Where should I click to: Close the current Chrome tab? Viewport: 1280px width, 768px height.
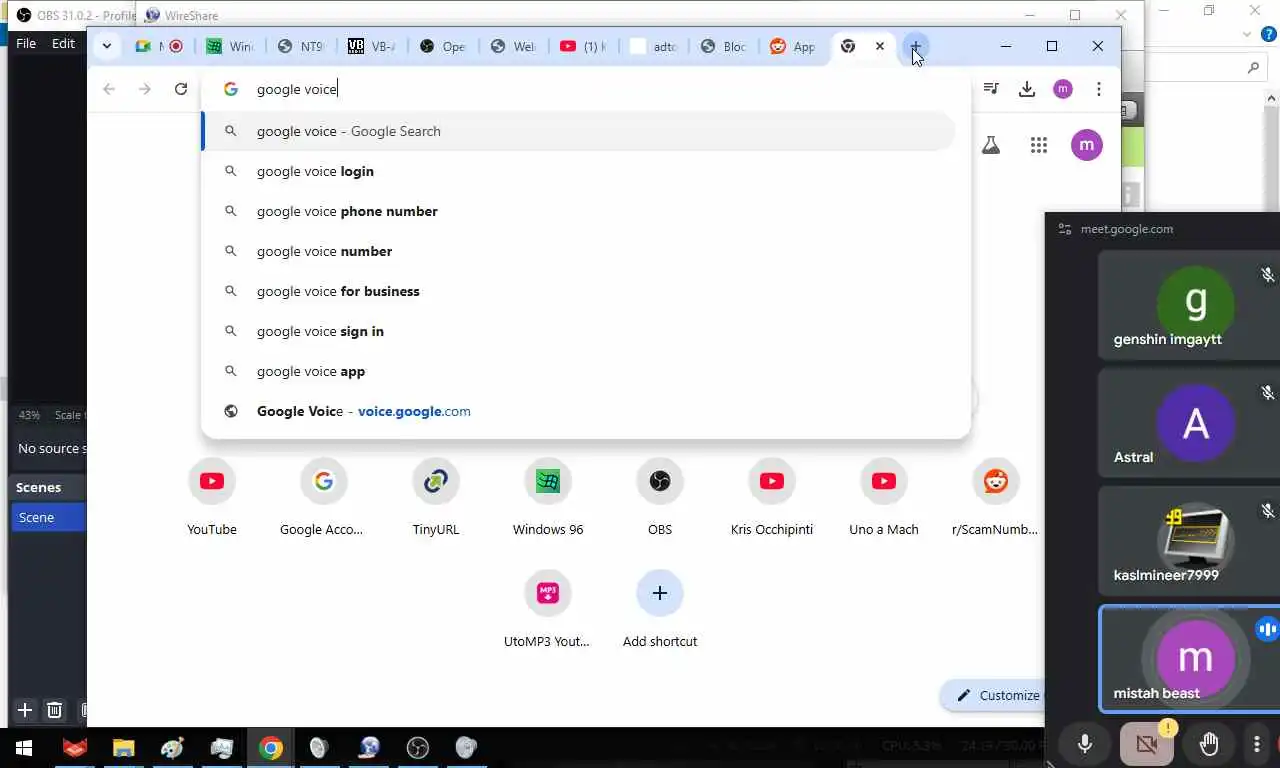880,46
